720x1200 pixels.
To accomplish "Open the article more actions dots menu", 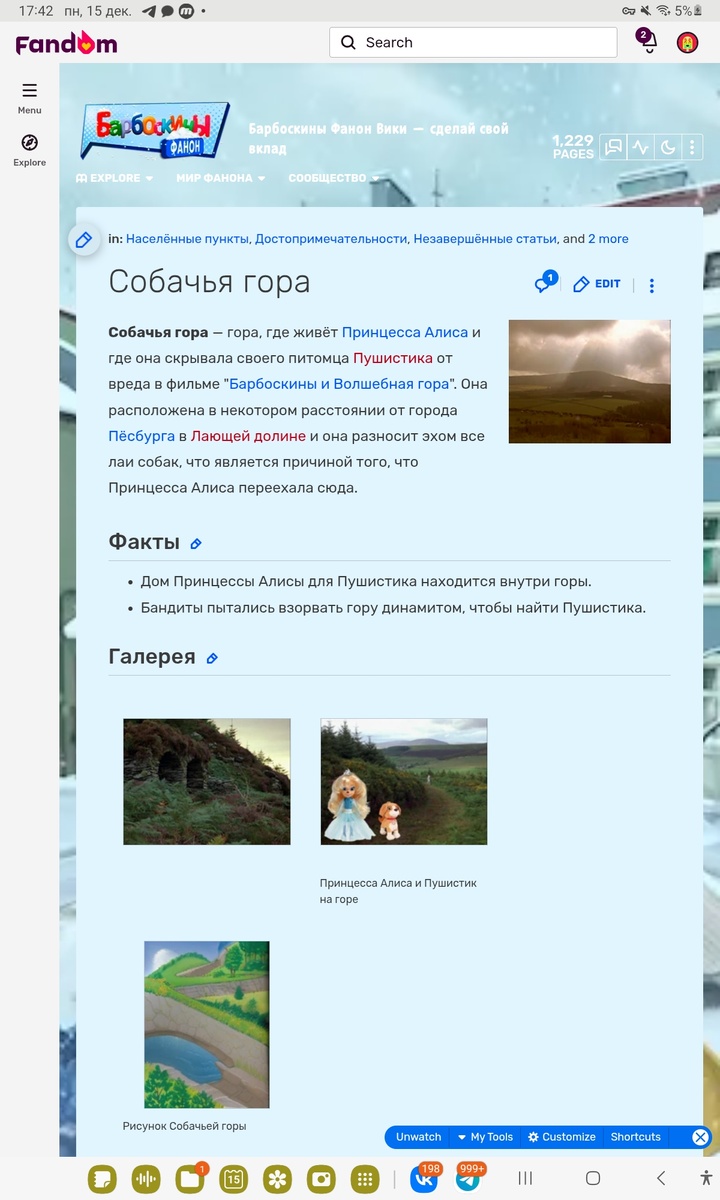I will [652, 285].
